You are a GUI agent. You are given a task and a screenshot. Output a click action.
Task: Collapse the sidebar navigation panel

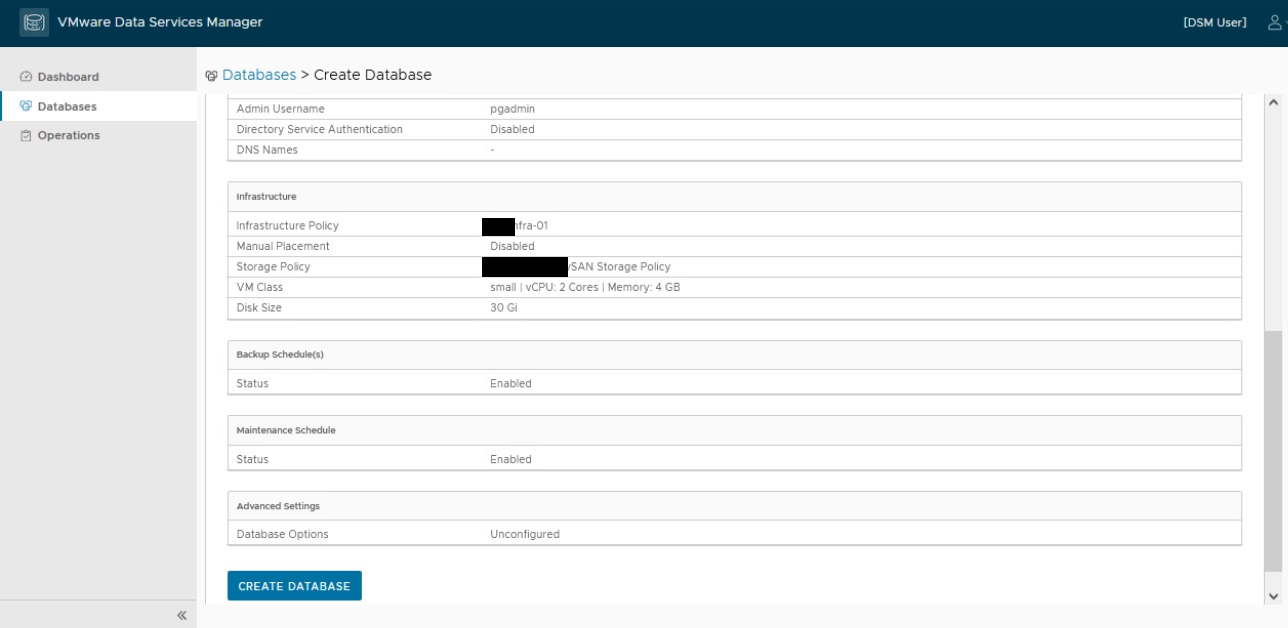click(x=182, y=616)
